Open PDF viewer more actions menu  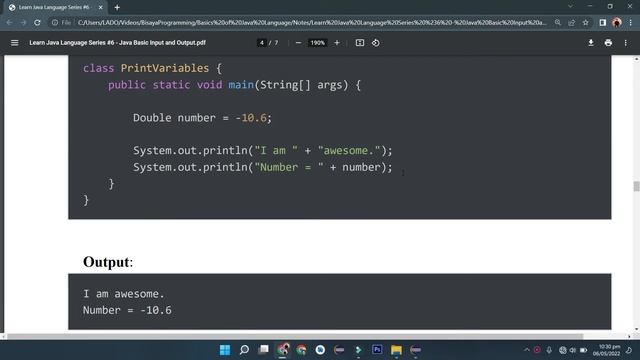625,42
